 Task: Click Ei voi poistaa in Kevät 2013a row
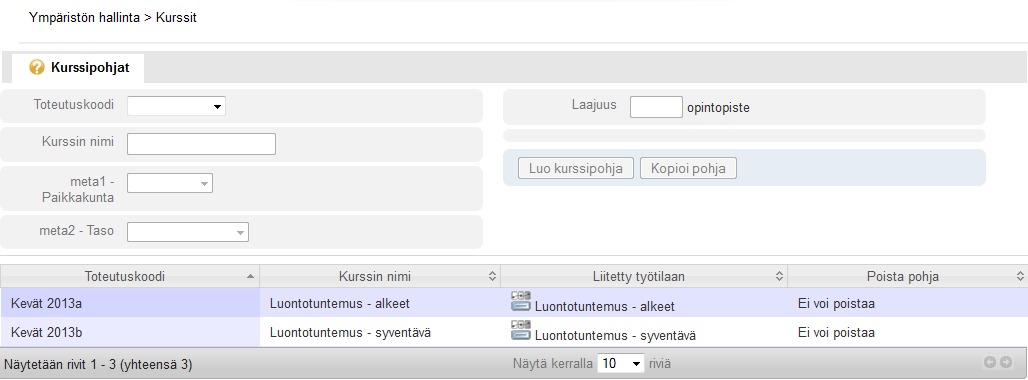836,304
